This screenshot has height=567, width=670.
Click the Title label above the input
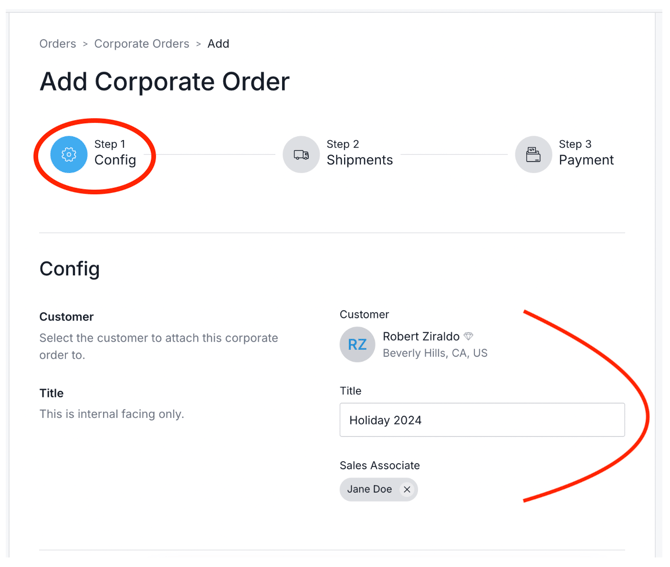pos(350,391)
